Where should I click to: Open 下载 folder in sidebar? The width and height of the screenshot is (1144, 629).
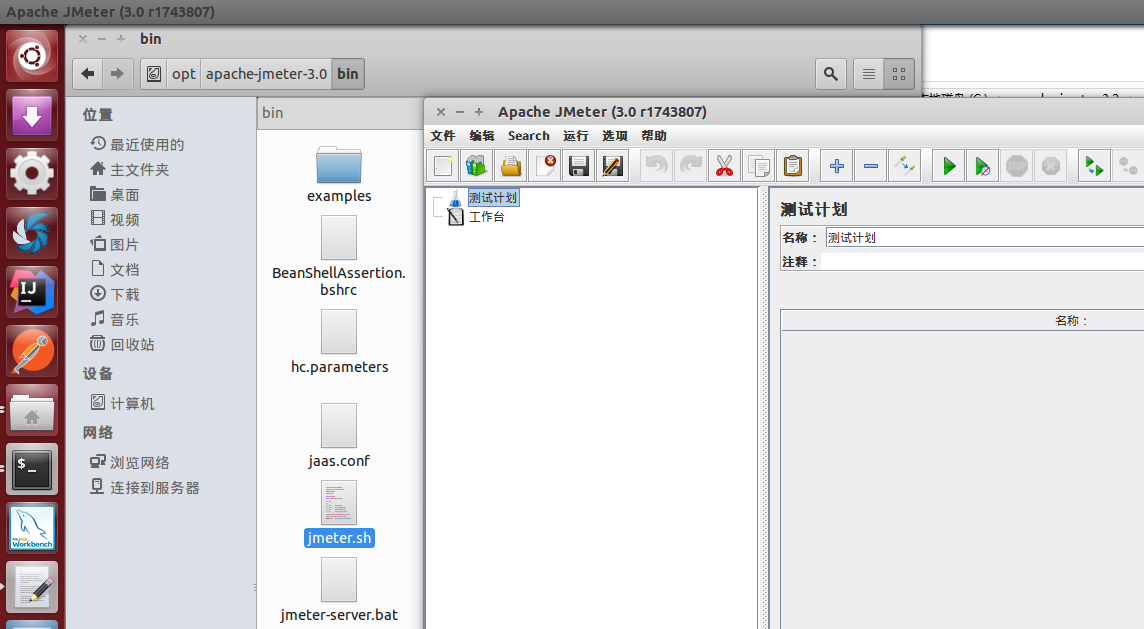115,294
